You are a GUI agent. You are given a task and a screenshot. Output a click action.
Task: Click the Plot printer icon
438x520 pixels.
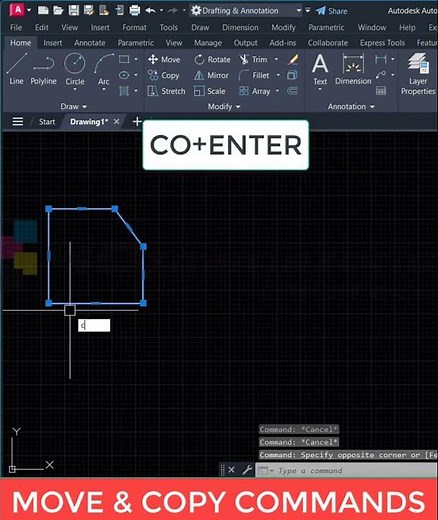coord(134,10)
